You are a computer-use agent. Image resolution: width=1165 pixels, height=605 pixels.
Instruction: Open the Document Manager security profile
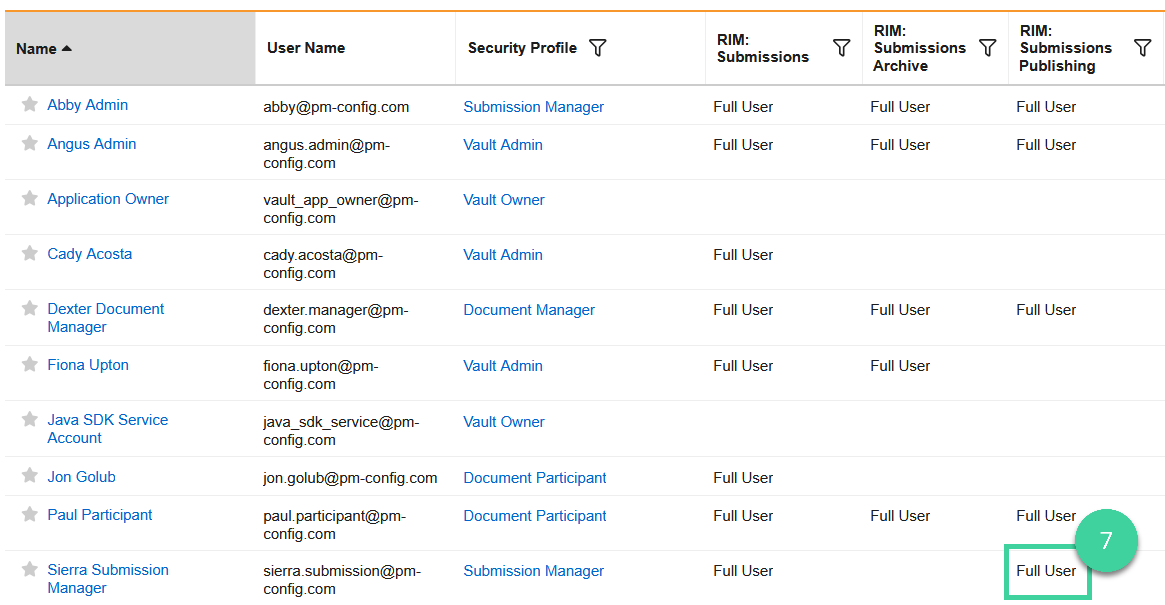(x=529, y=310)
